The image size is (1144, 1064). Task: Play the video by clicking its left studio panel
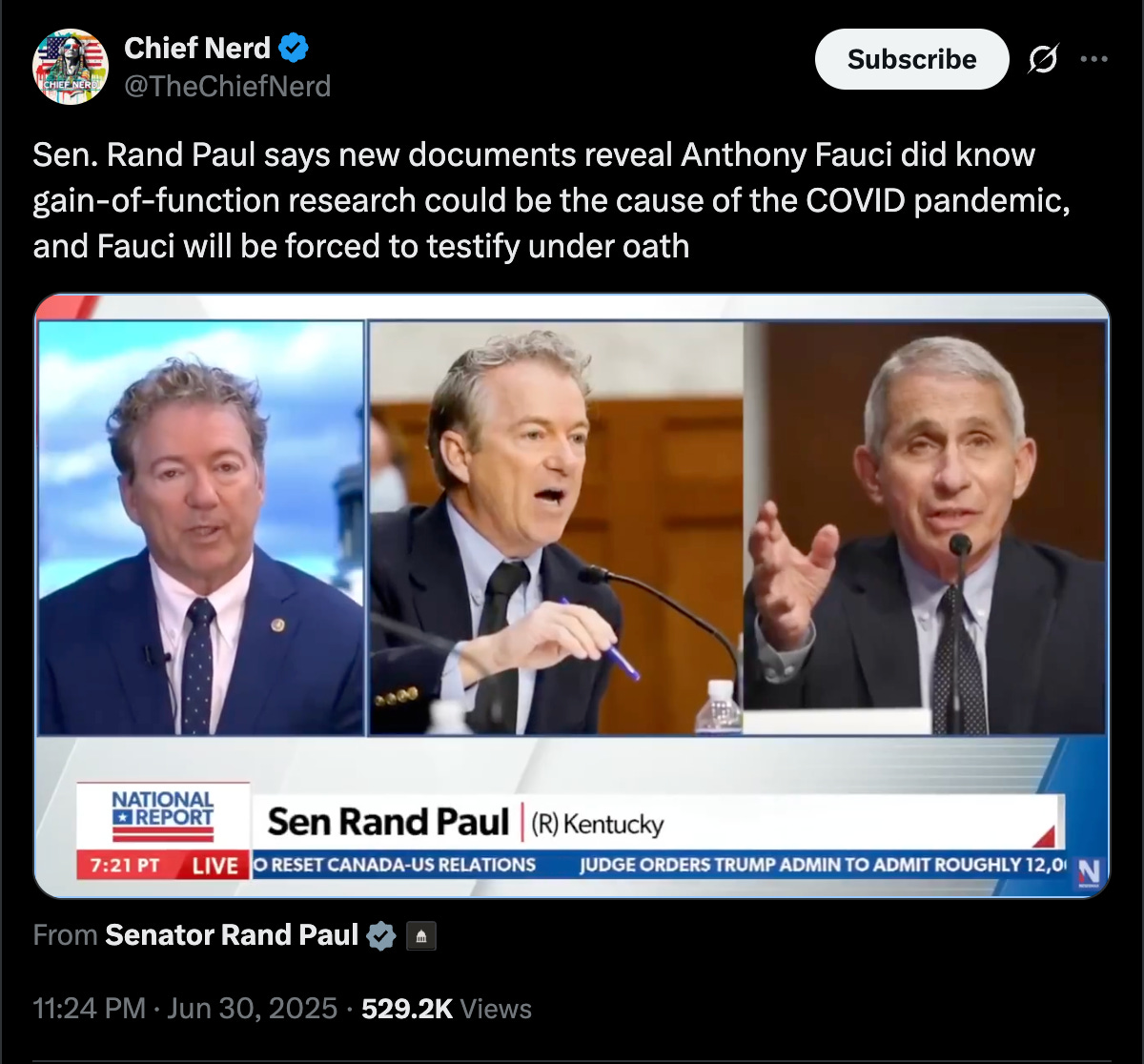click(201, 528)
